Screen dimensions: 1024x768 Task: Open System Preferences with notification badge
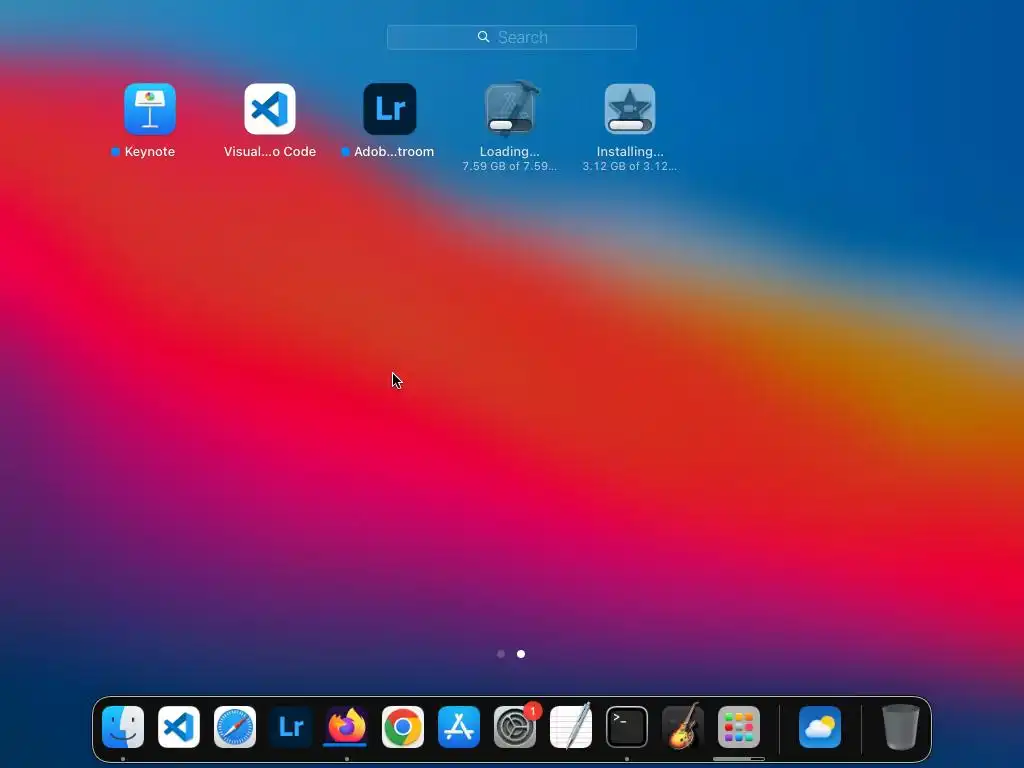click(515, 727)
